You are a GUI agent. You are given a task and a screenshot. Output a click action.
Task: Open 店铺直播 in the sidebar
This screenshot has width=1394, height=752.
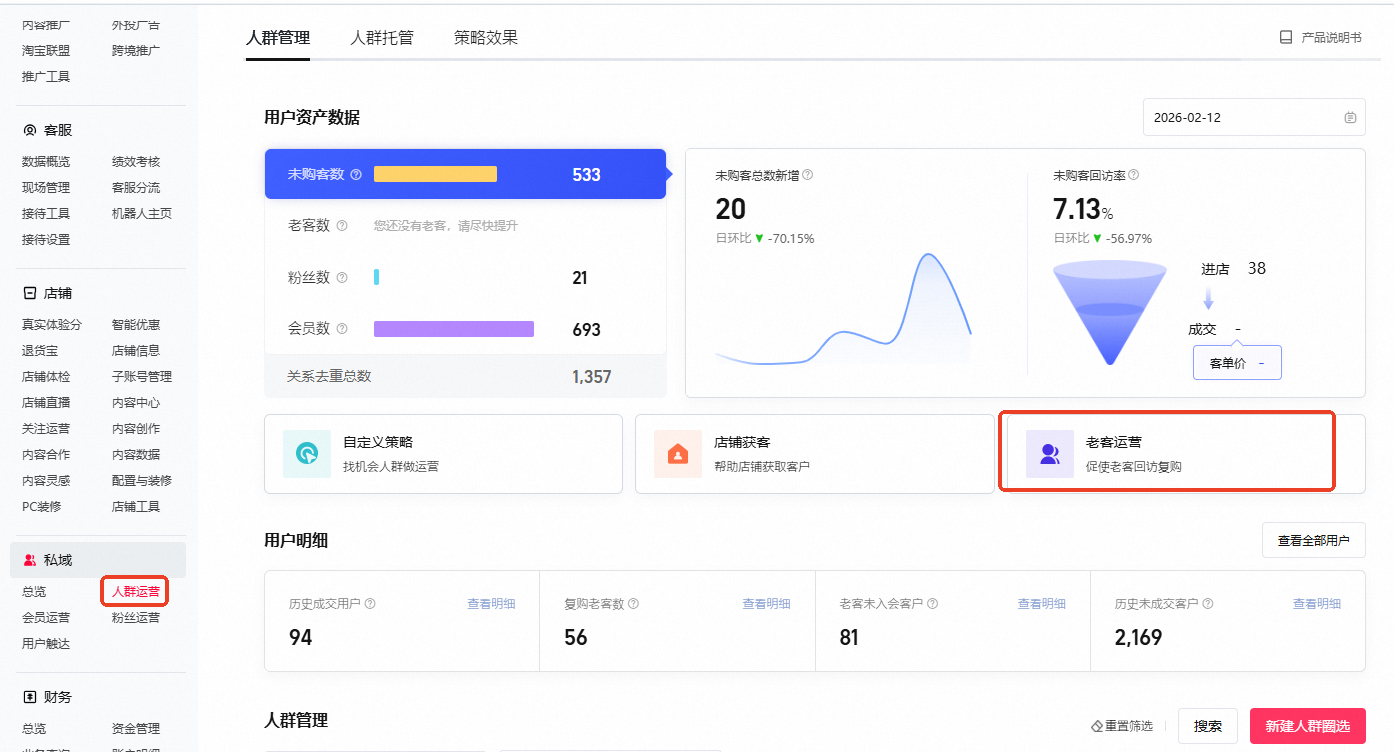click(46, 403)
